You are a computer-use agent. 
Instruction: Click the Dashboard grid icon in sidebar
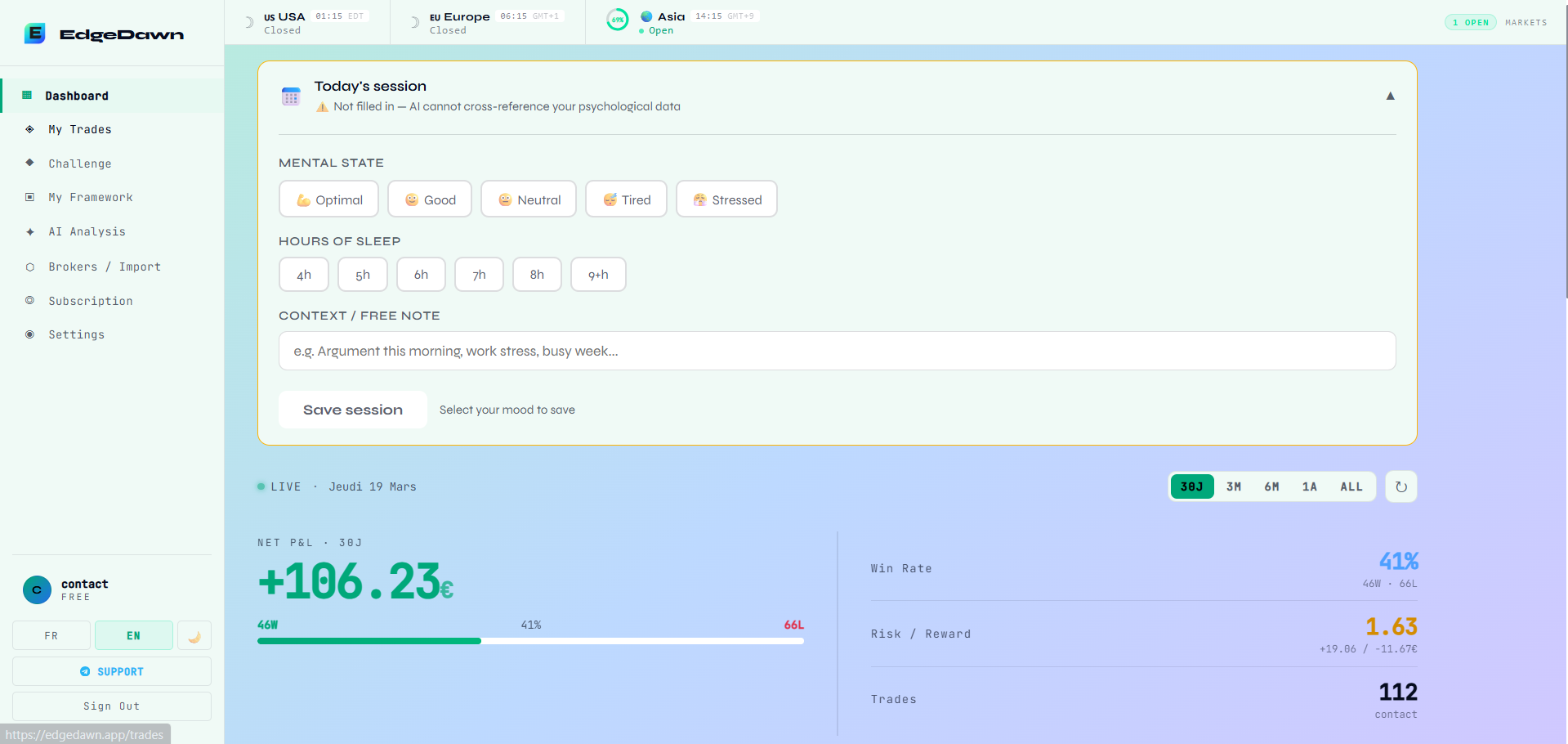(x=27, y=96)
